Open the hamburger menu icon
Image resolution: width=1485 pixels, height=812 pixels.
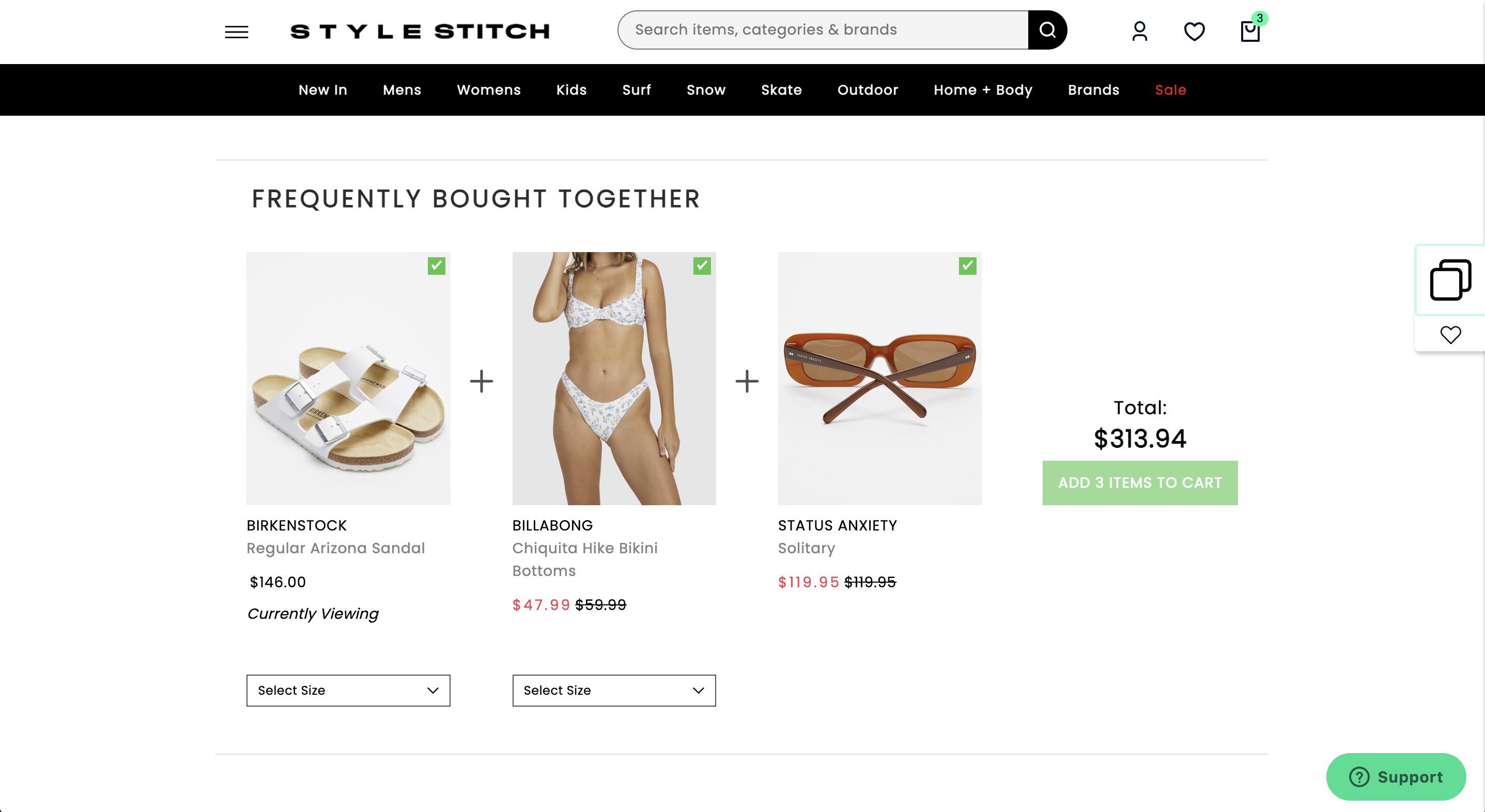coord(236,32)
